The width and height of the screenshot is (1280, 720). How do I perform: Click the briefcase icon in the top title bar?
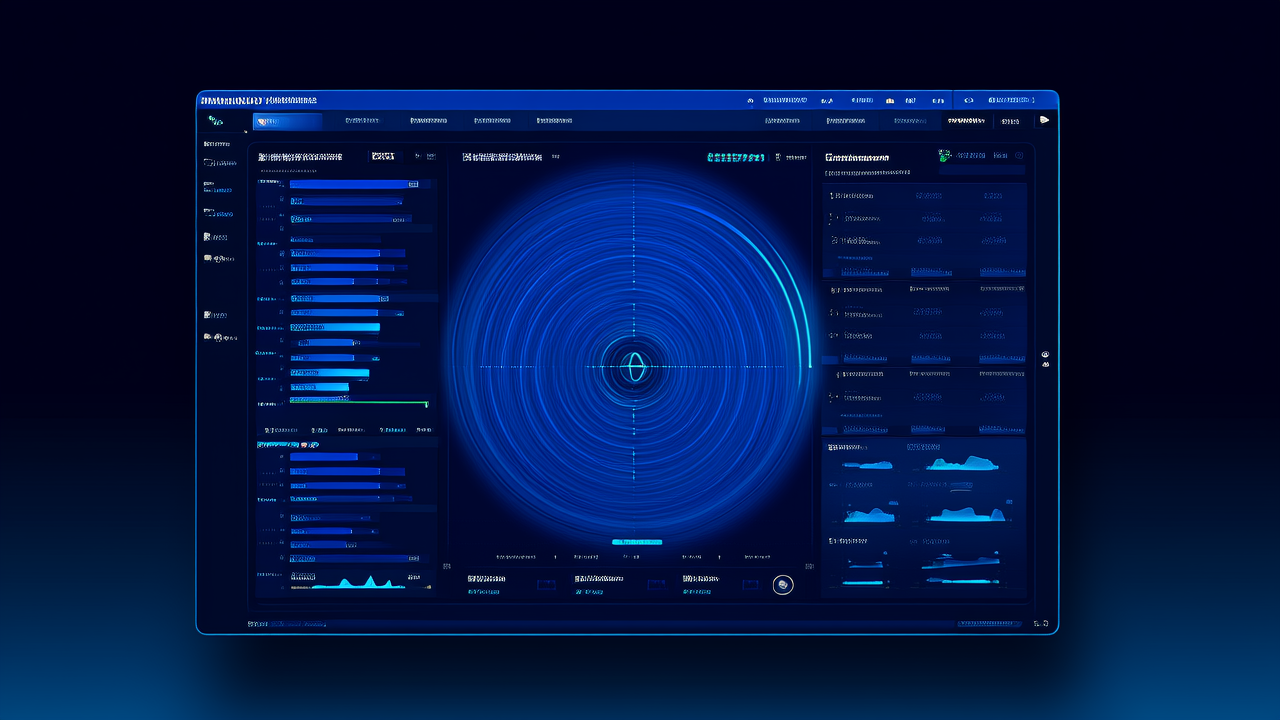pos(889,100)
